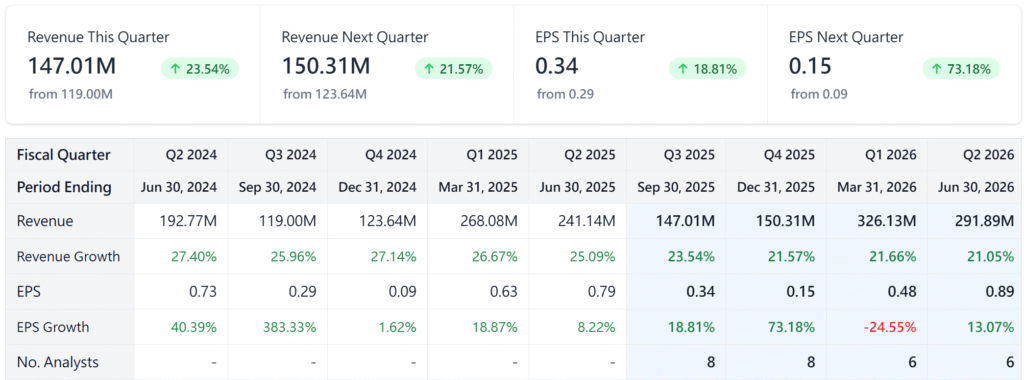The image size is (1024, 380).
Task: Select the Revenue This Quarter card
Action: tap(133, 65)
